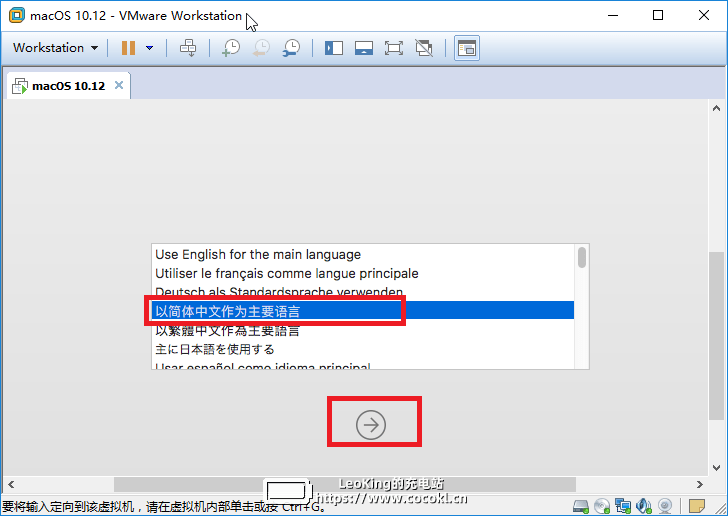
Task: Click the VMware Workstation title bar icon
Action: 17,15
